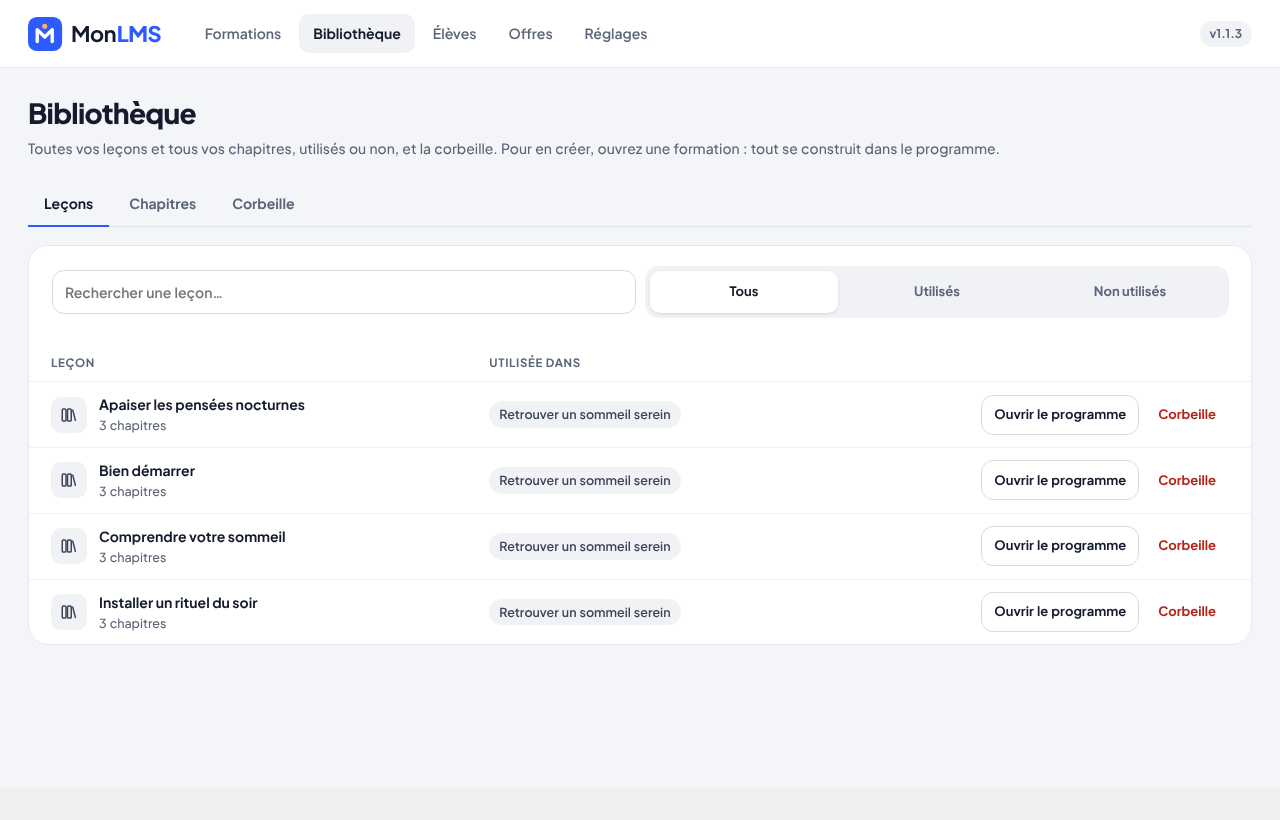The width and height of the screenshot is (1280, 820).
Task: Click the formation tag in the Apaiser les pensées nocturnes row
Action: pyautogui.click(x=585, y=415)
